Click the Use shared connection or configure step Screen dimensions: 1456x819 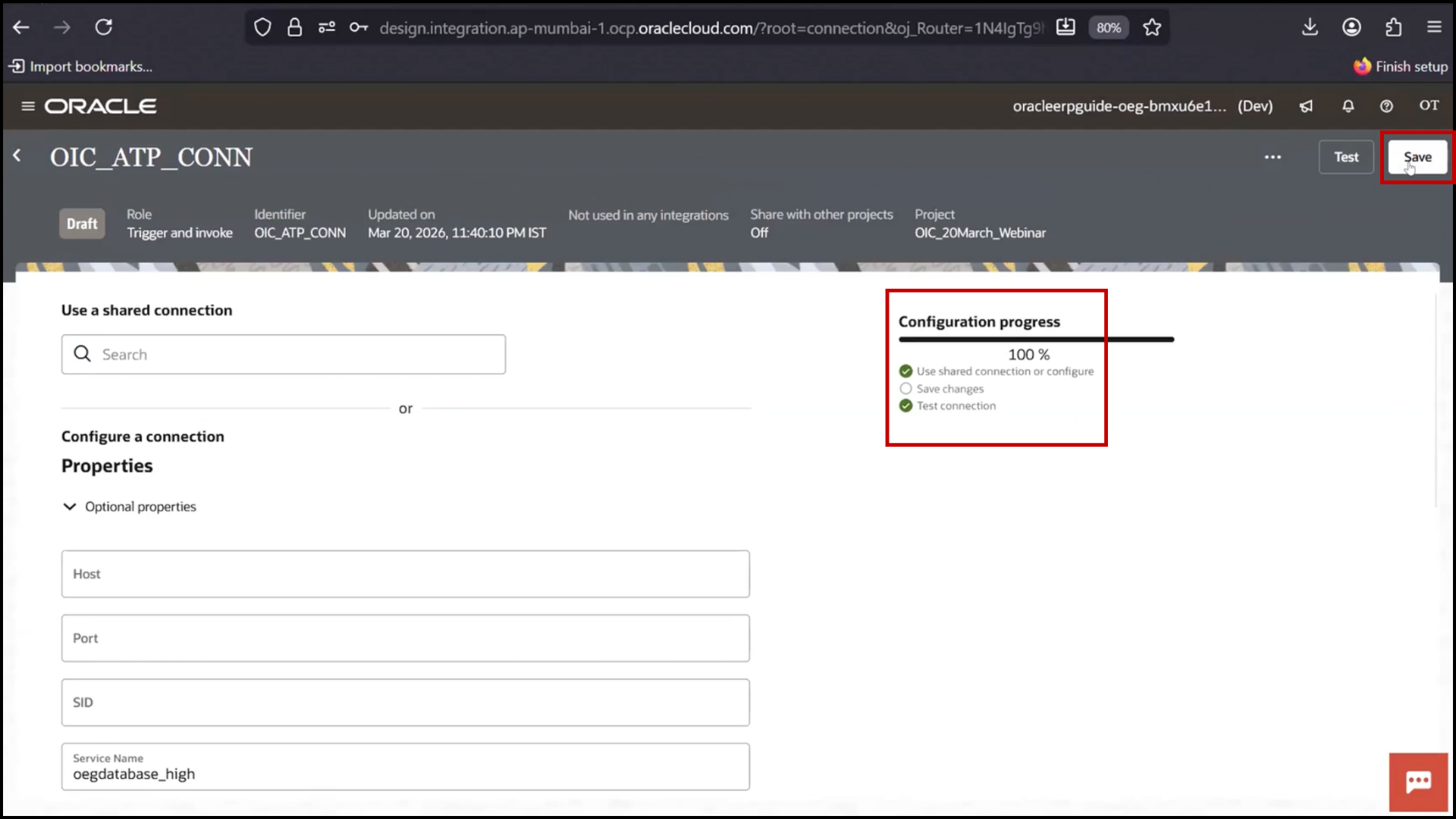pyautogui.click(x=996, y=372)
